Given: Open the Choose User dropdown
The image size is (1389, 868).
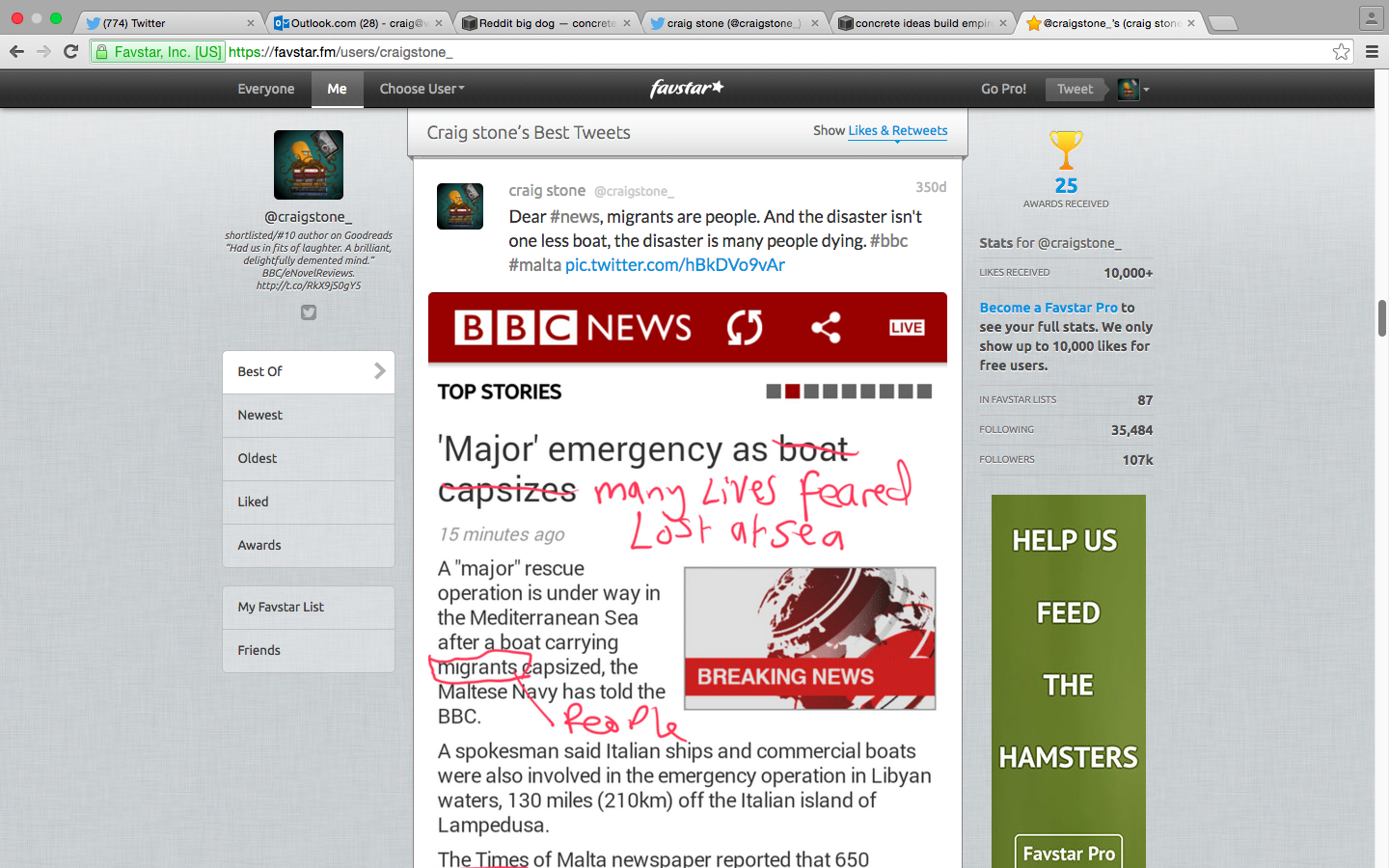Looking at the screenshot, I should [x=422, y=89].
